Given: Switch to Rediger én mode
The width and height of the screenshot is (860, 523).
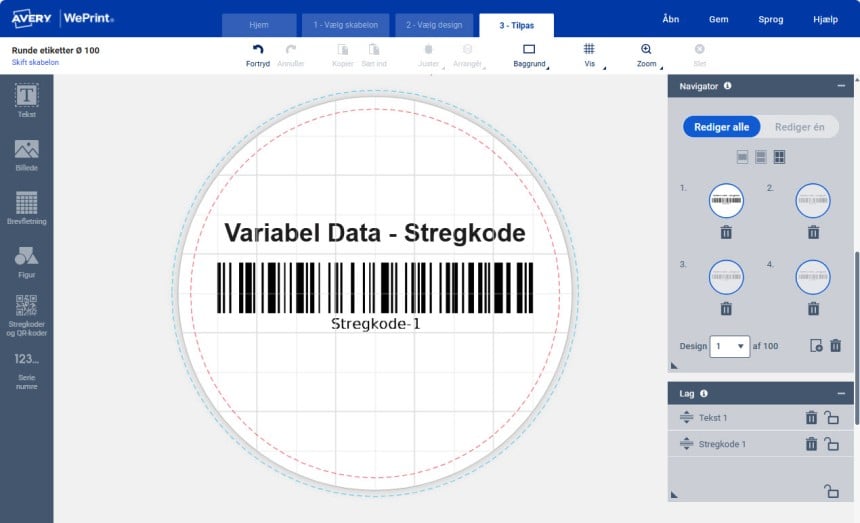Looking at the screenshot, I should [799, 127].
